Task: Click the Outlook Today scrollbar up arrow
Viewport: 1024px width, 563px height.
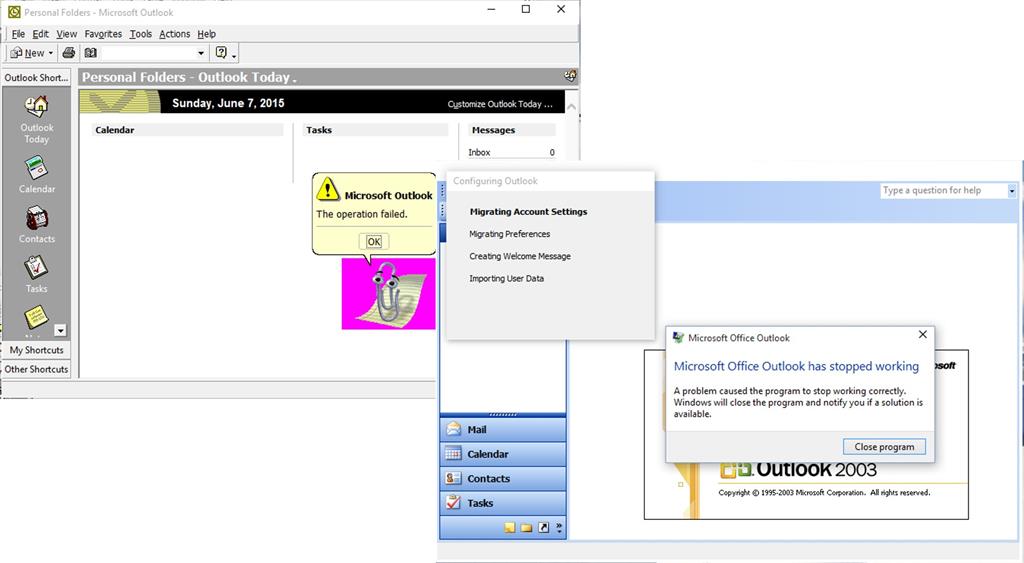Action: pyautogui.click(x=571, y=106)
